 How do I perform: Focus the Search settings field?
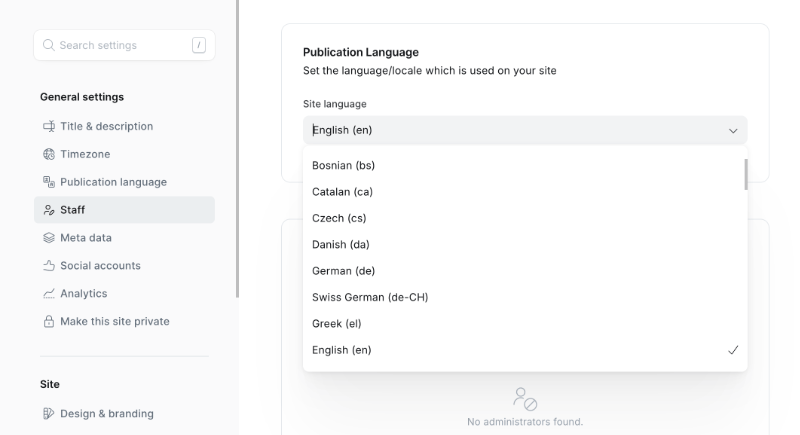(124, 45)
